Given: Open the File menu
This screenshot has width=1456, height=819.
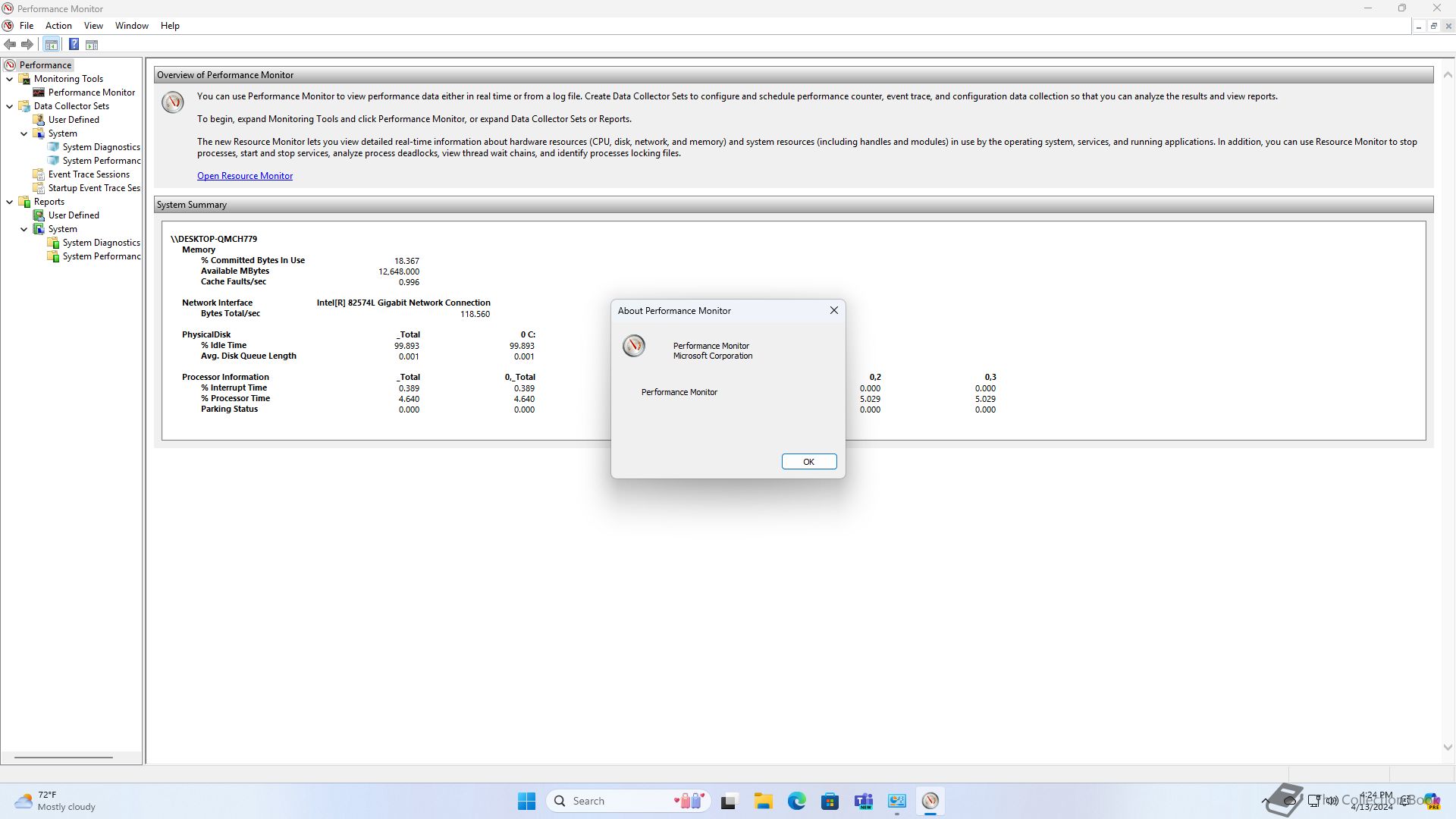Looking at the screenshot, I should [x=27, y=26].
